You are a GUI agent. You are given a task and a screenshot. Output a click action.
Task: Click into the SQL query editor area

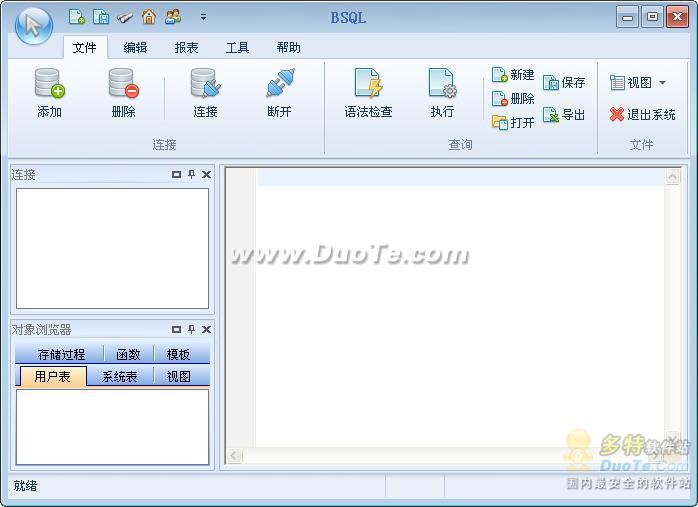click(460, 308)
